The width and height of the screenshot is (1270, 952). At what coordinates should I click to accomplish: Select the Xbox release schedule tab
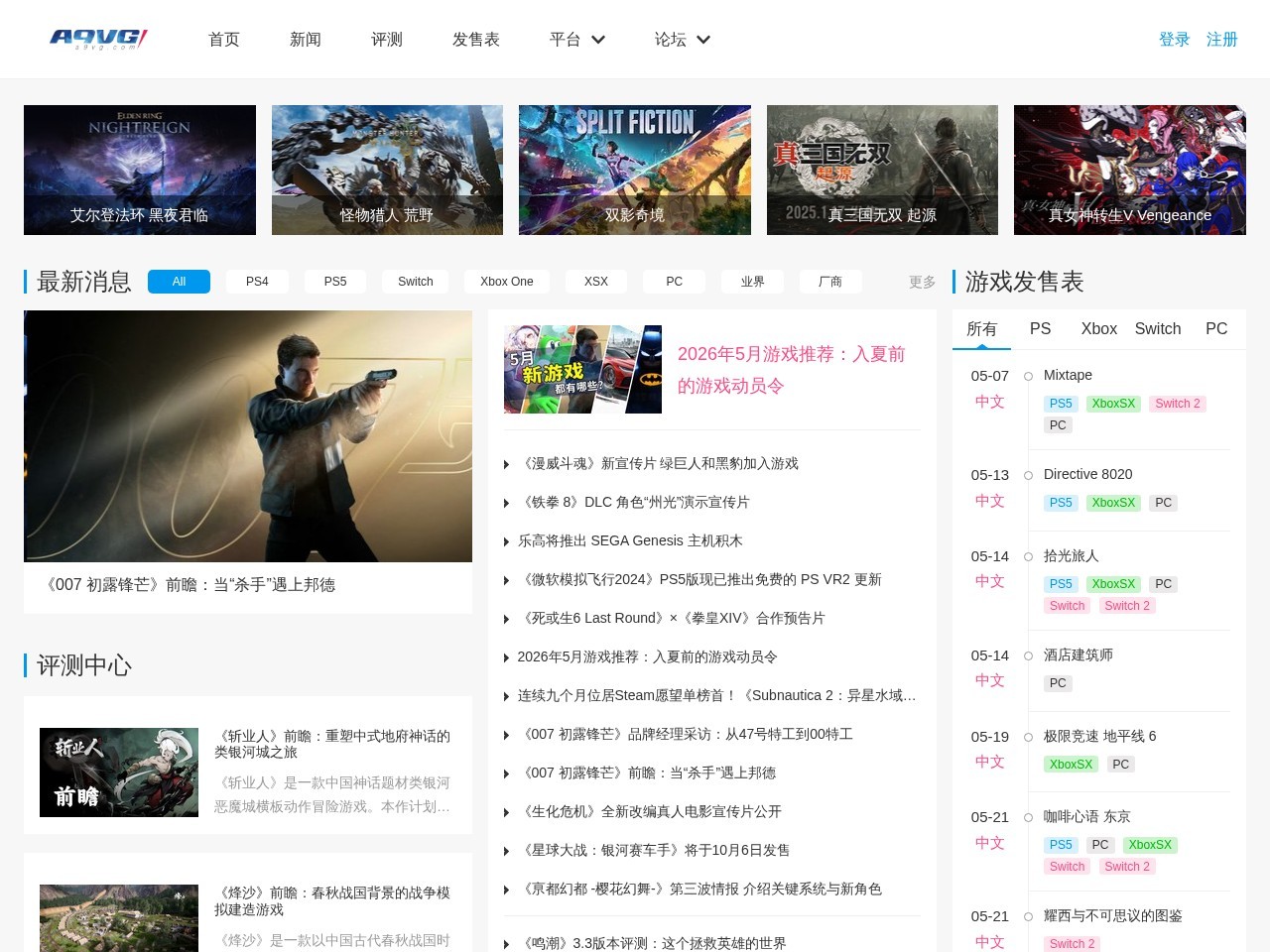click(1099, 329)
